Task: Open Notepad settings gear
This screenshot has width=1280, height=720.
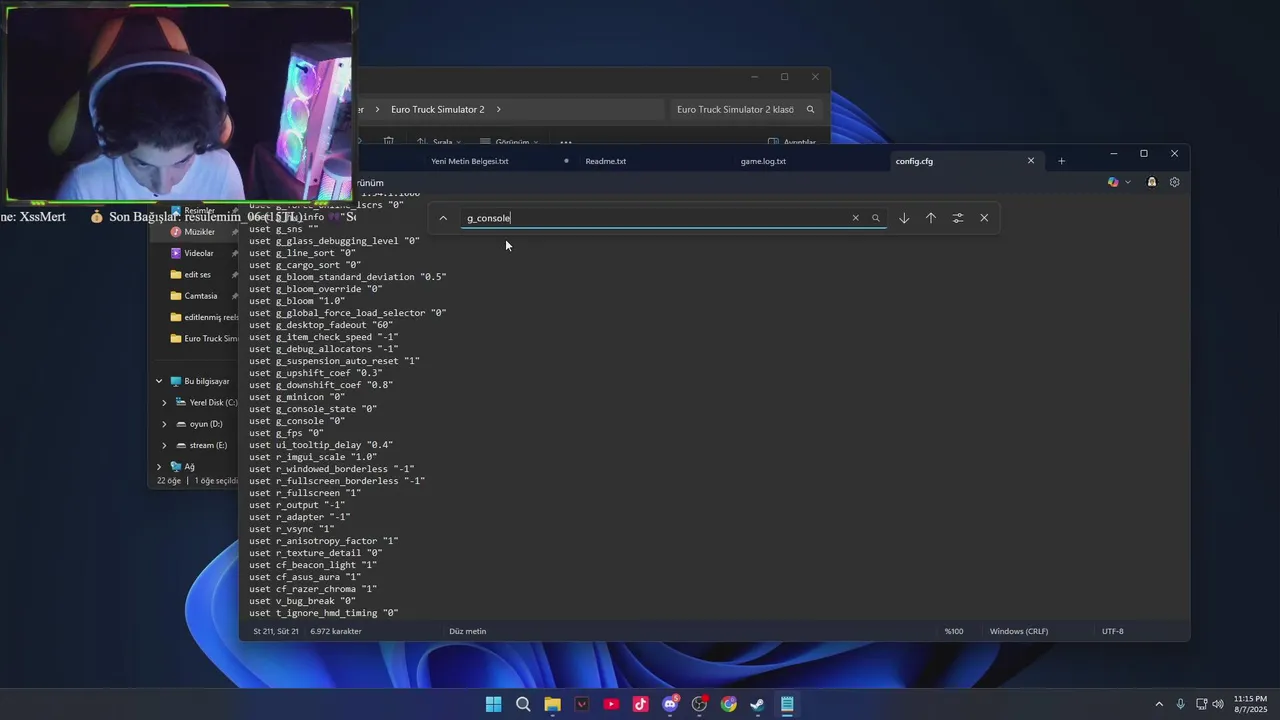Action: (1175, 182)
